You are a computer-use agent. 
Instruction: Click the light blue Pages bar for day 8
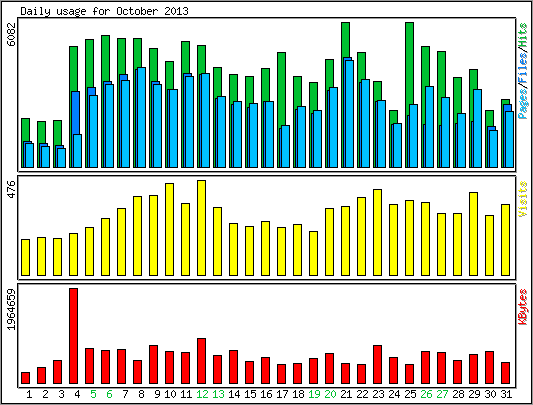[141, 118]
